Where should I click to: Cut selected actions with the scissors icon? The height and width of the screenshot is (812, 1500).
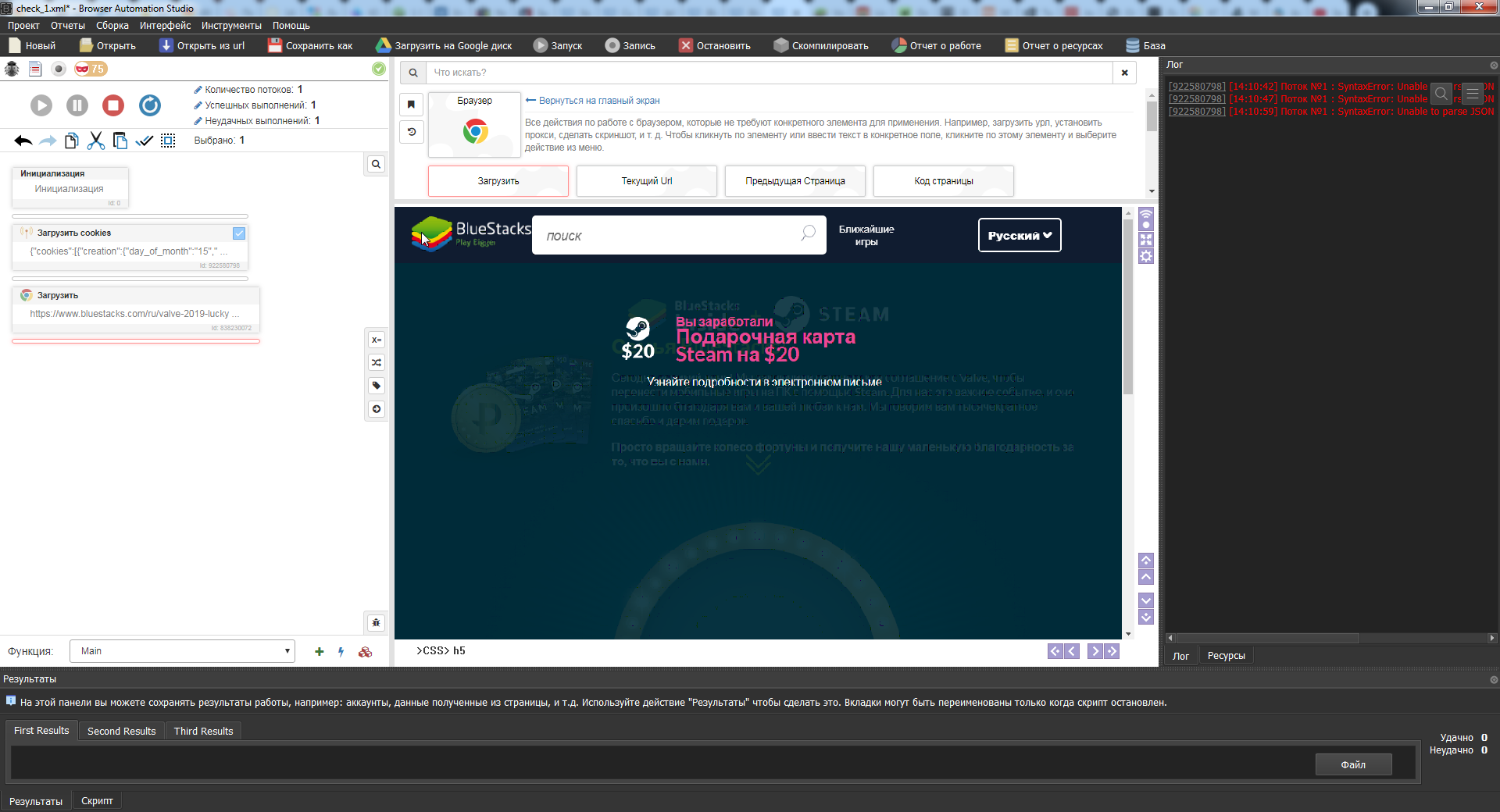[x=96, y=141]
